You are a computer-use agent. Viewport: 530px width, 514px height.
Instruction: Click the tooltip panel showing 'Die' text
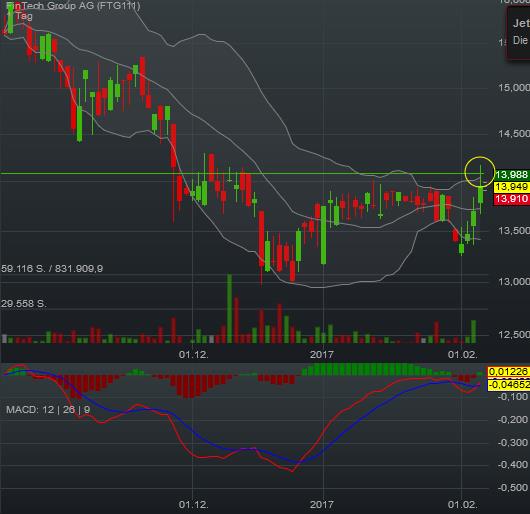pyautogui.click(x=518, y=33)
